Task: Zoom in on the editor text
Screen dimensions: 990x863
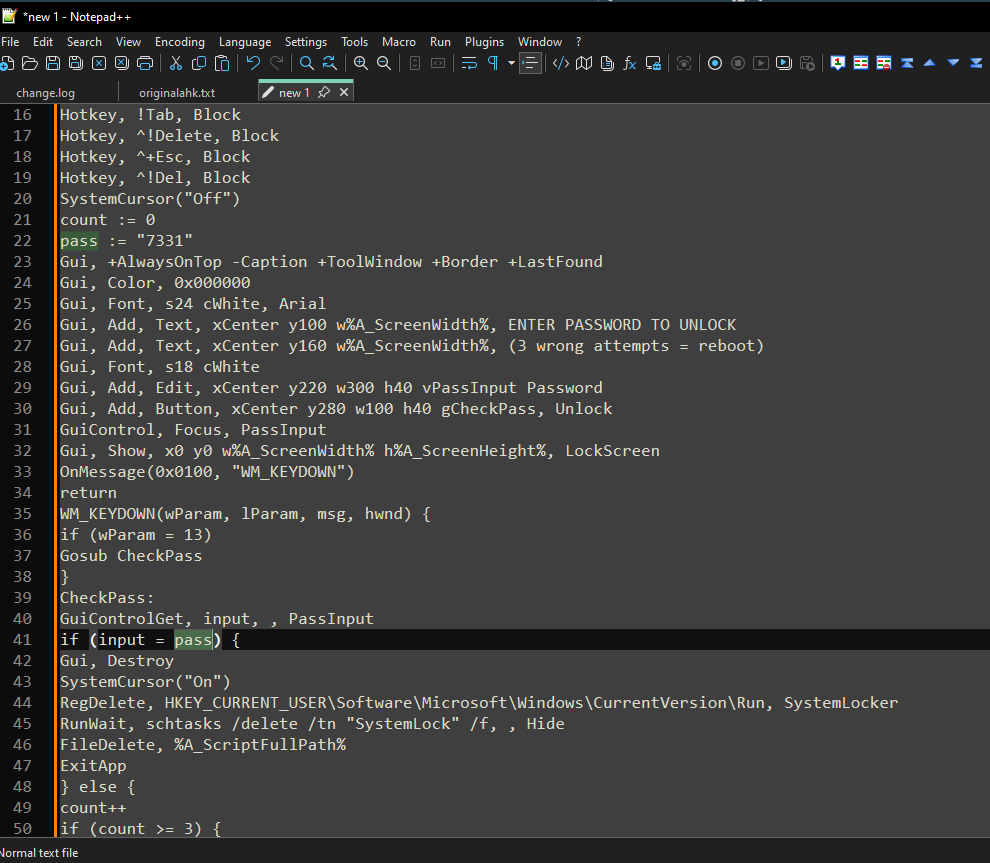Action: [x=361, y=63]
